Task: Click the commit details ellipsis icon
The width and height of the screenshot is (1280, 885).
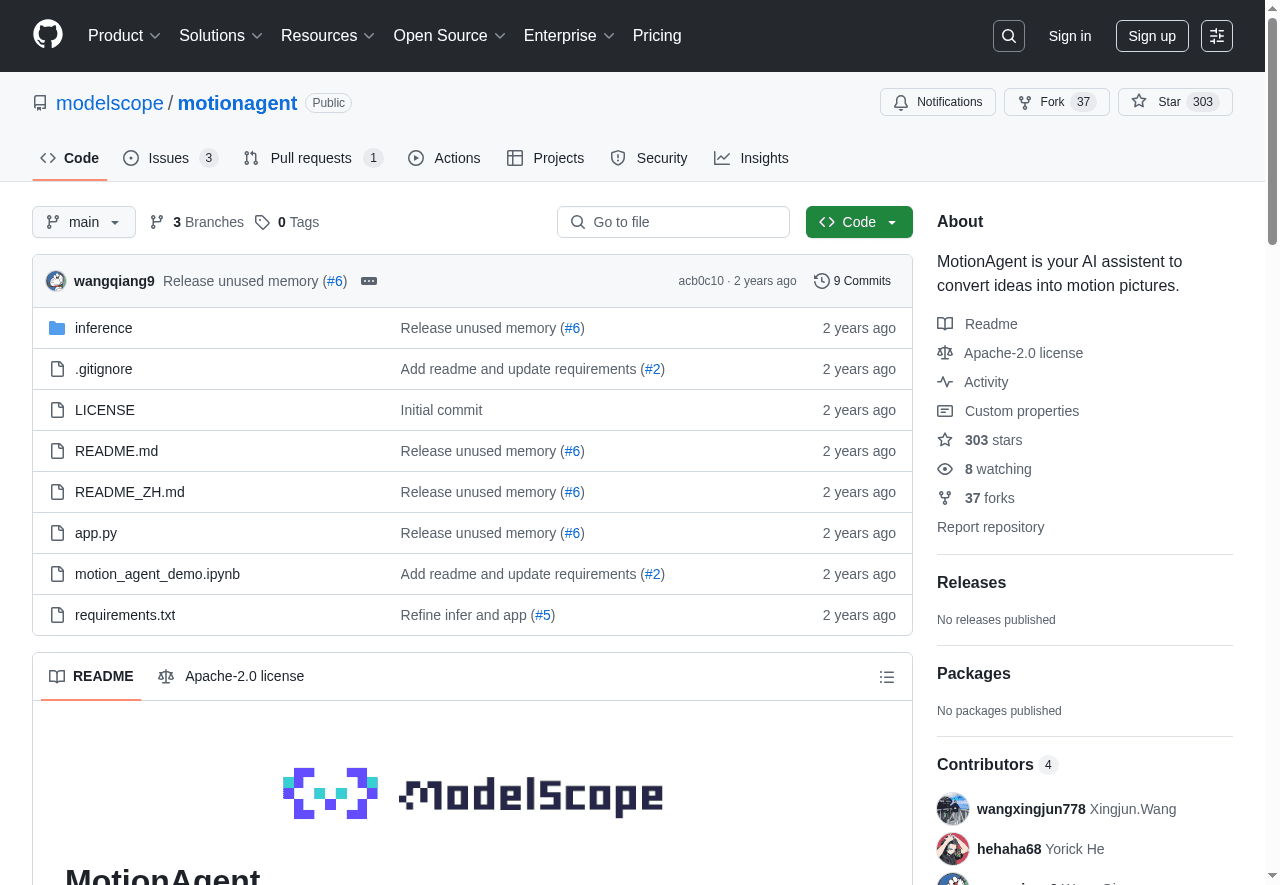Action: [x=369, y=281]
